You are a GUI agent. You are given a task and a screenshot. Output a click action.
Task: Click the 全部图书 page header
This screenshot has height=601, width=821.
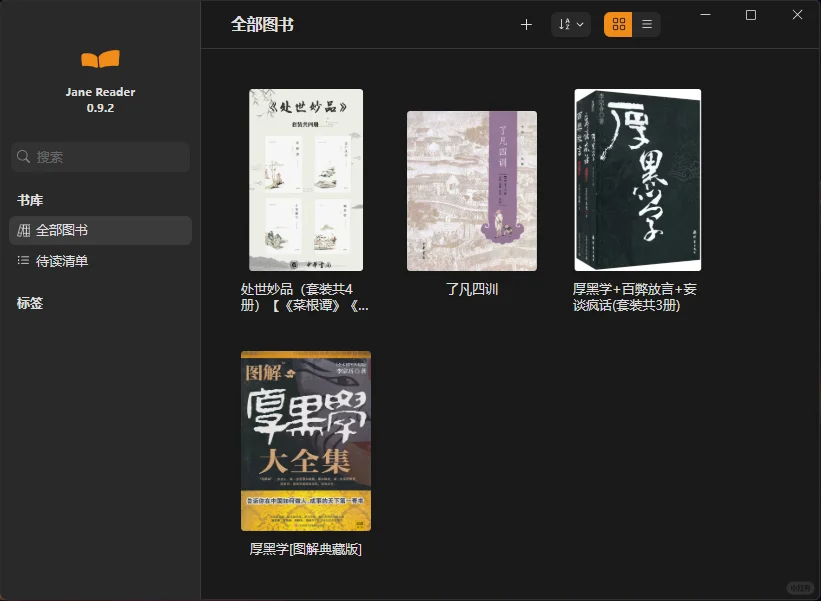coord(262,25)
